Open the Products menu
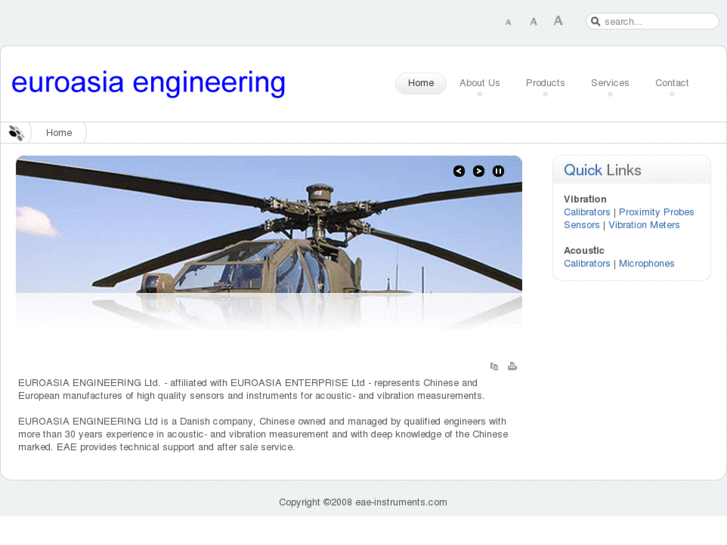Viewport: 727px width, 545px height. pos(545,83)
